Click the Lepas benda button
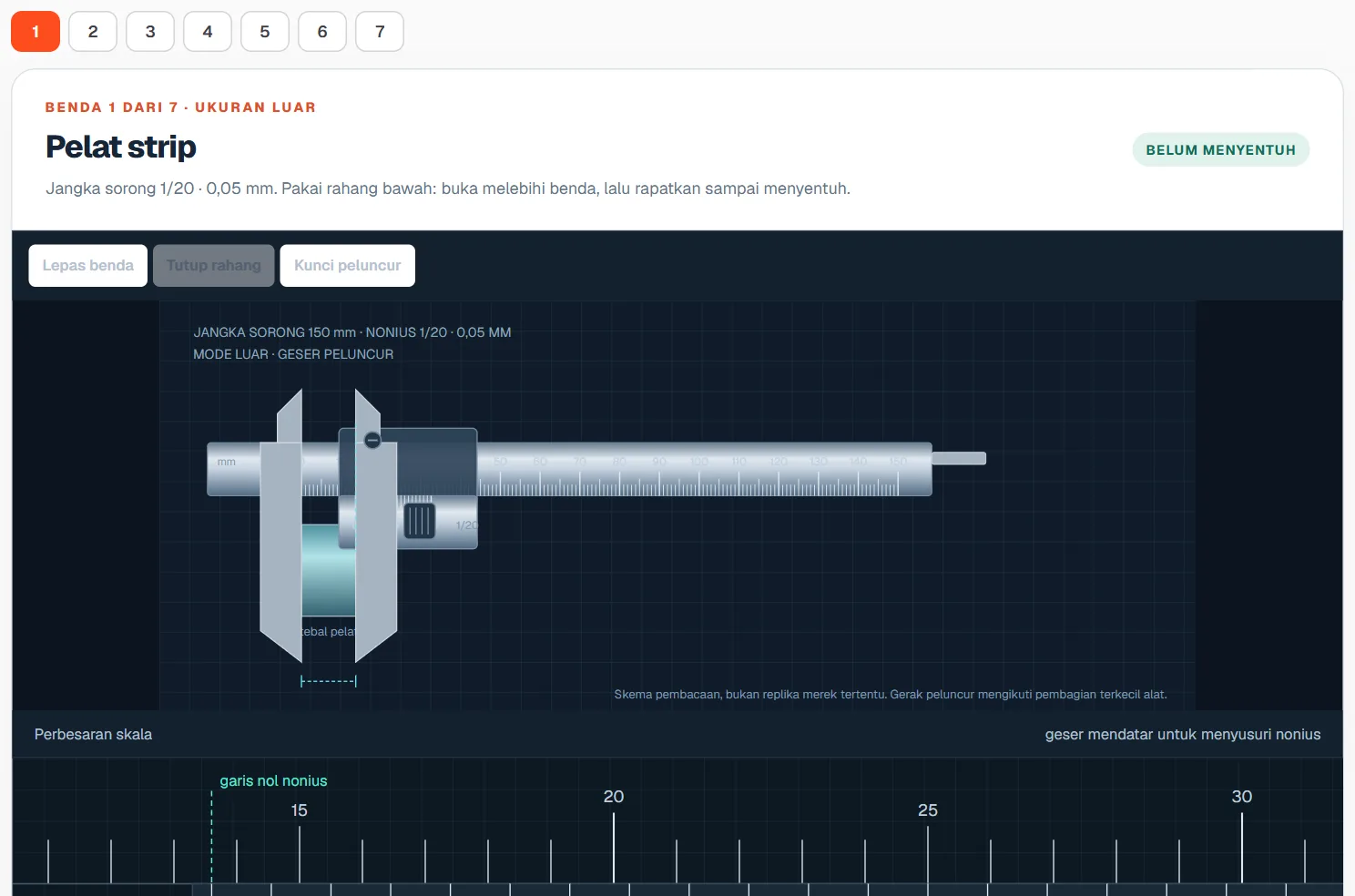The width and height of the screenshot is (1355, 896). (88, 266)
